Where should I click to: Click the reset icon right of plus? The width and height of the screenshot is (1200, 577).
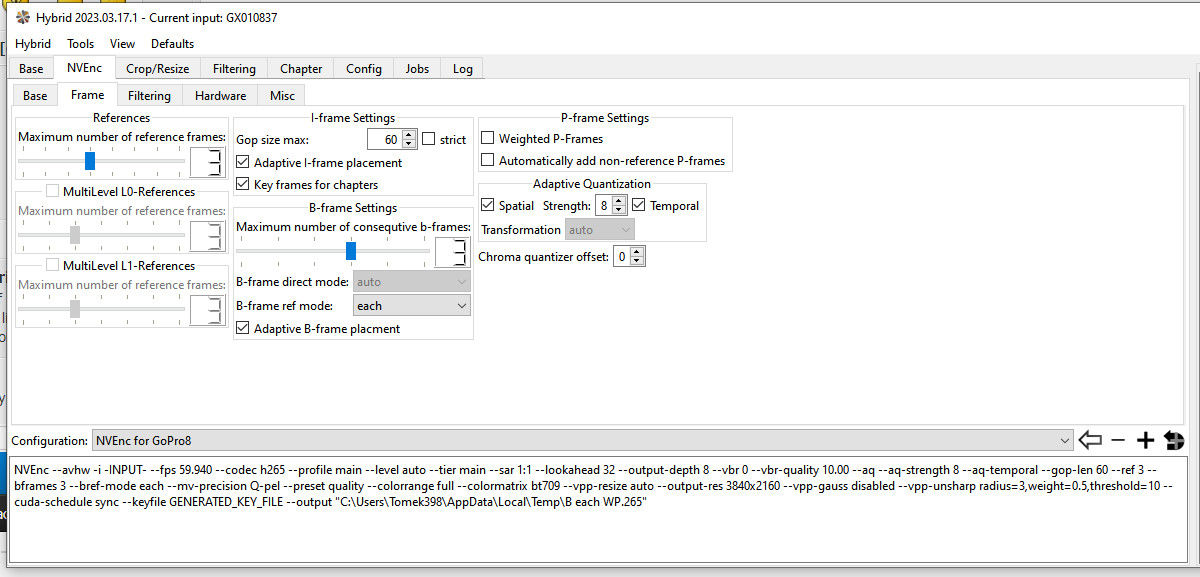coord(1174,440)
